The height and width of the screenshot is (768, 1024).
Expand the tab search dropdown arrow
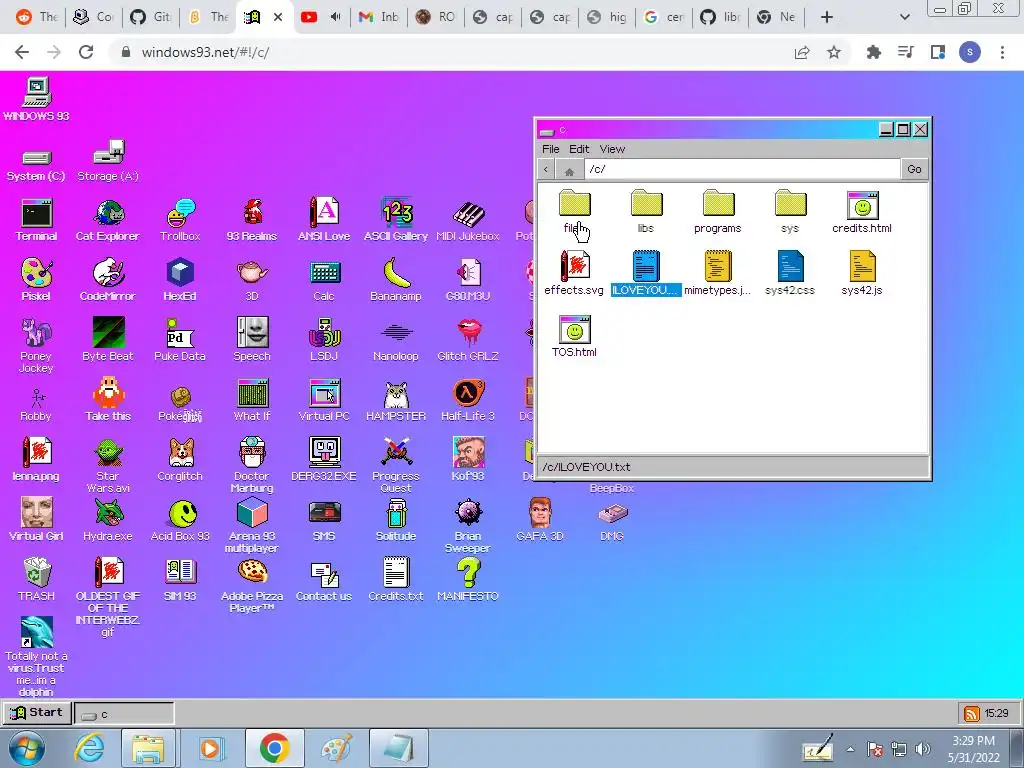point(904,17)
